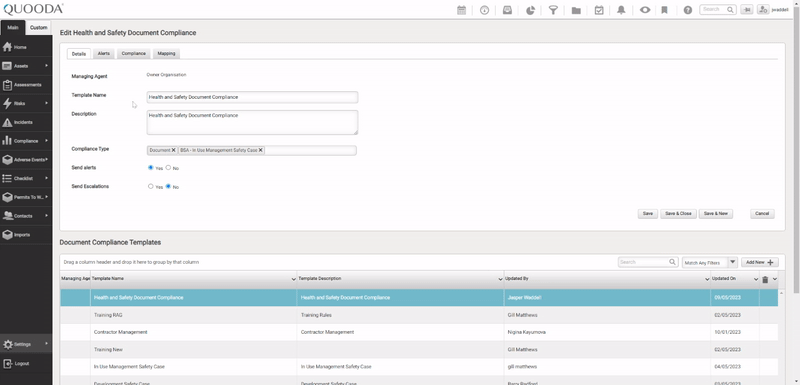Open Risks in the sidebar
Screen dimensions: 800x385
point(26,104)
